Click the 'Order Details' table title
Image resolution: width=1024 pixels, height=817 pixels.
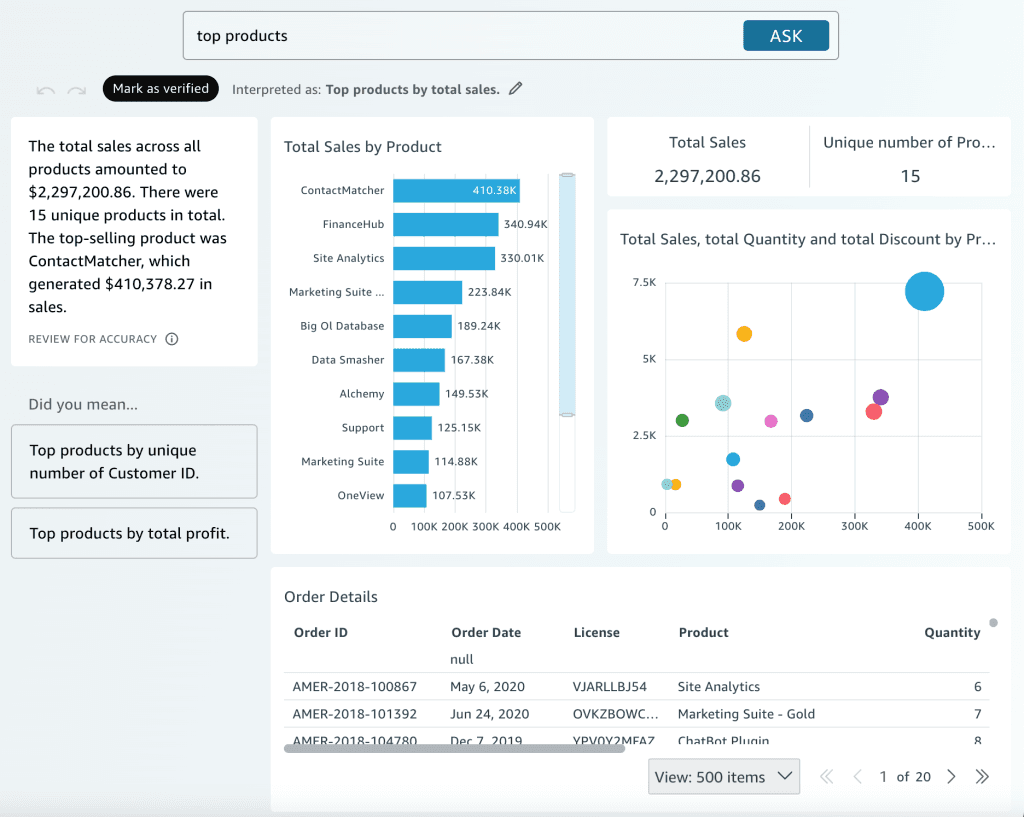pos(330,597)
